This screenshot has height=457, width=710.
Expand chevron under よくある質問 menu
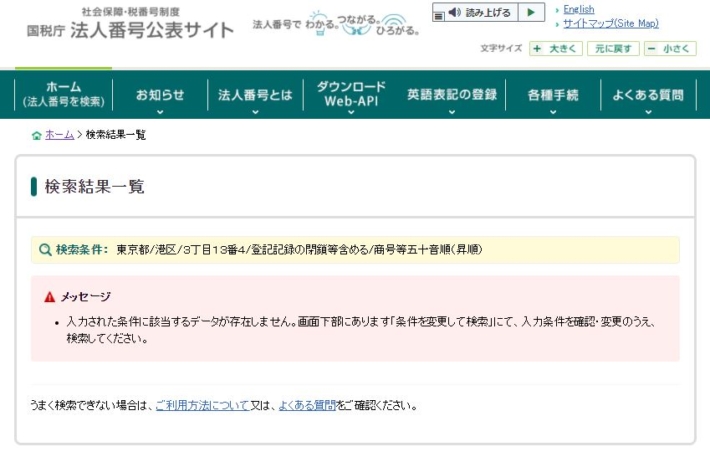(648, 112)
